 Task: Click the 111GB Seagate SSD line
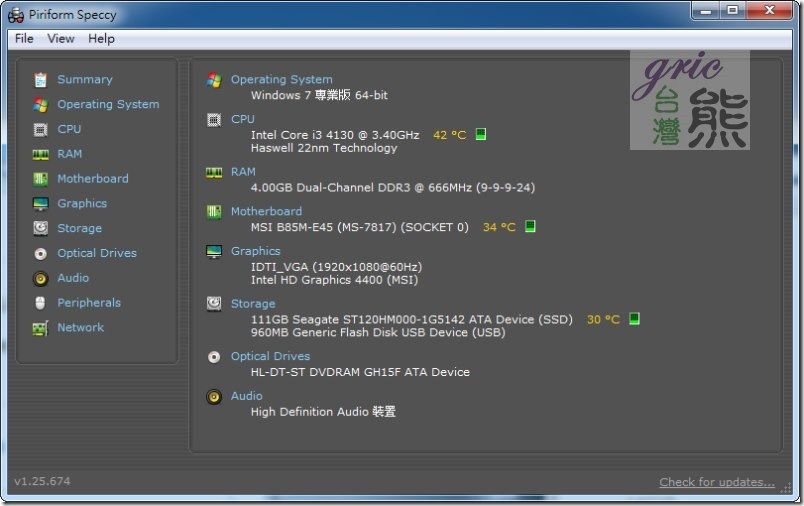click(412, 319)
